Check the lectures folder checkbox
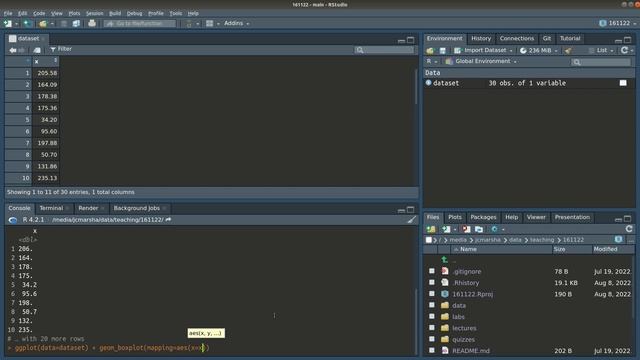The image size is (640, 360). pos(431,328)
